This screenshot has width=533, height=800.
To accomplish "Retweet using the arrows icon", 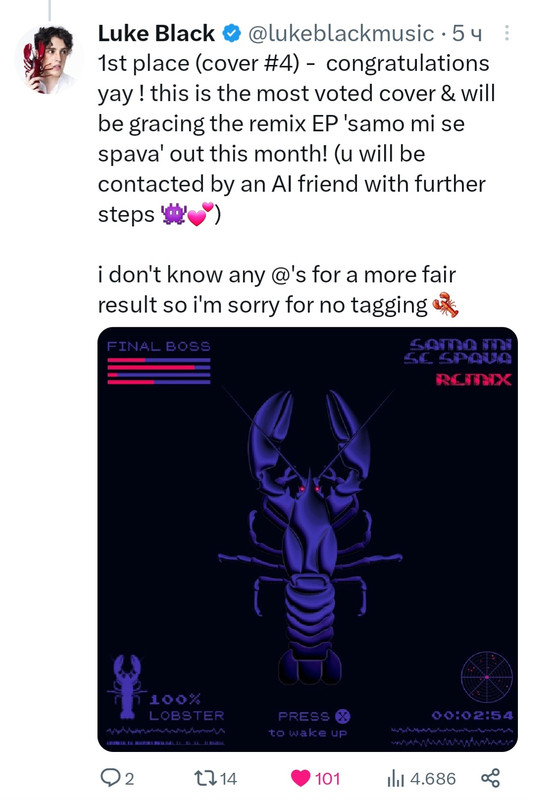I will pos(204,778).
